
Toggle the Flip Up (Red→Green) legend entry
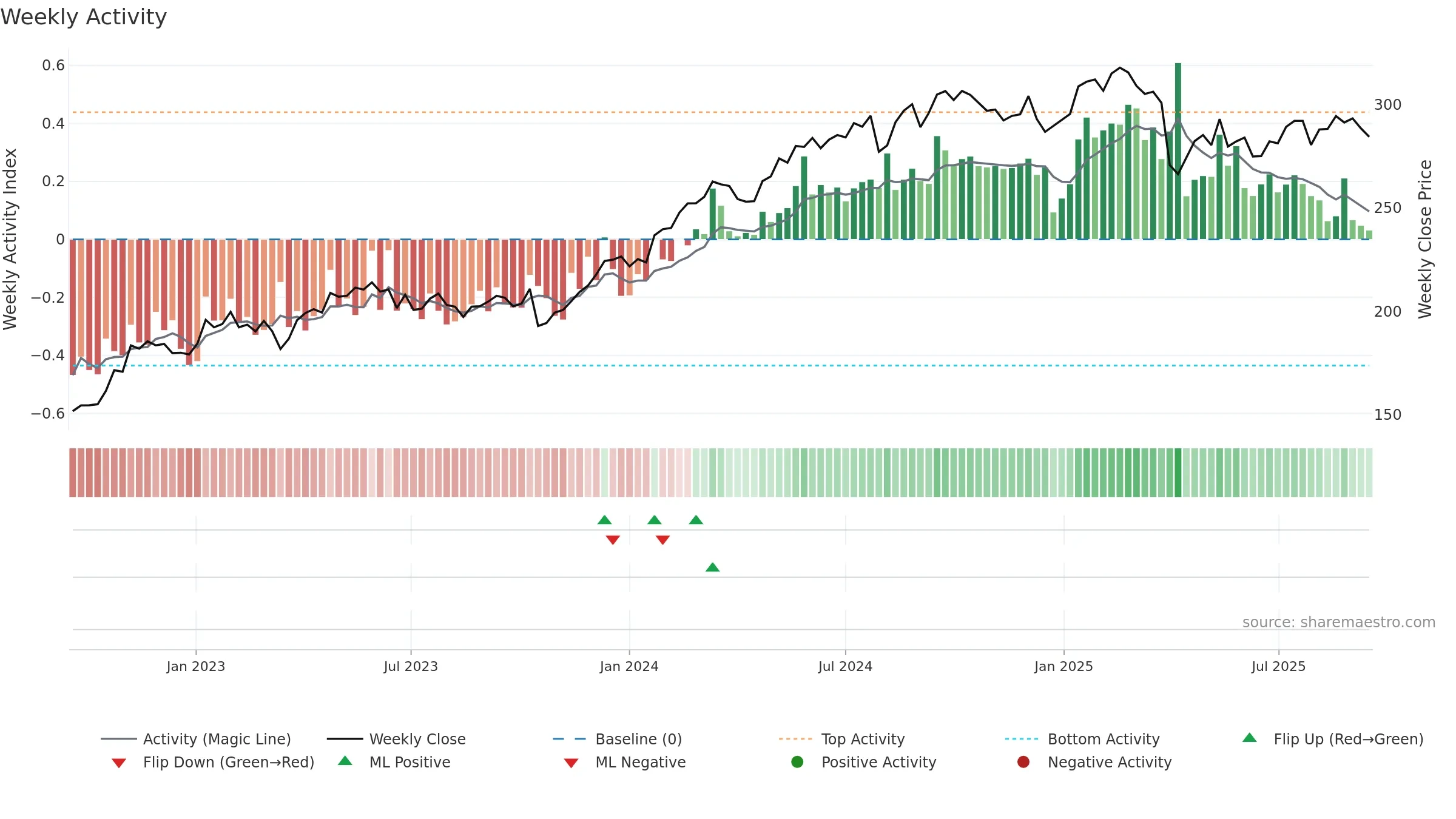1333,739
